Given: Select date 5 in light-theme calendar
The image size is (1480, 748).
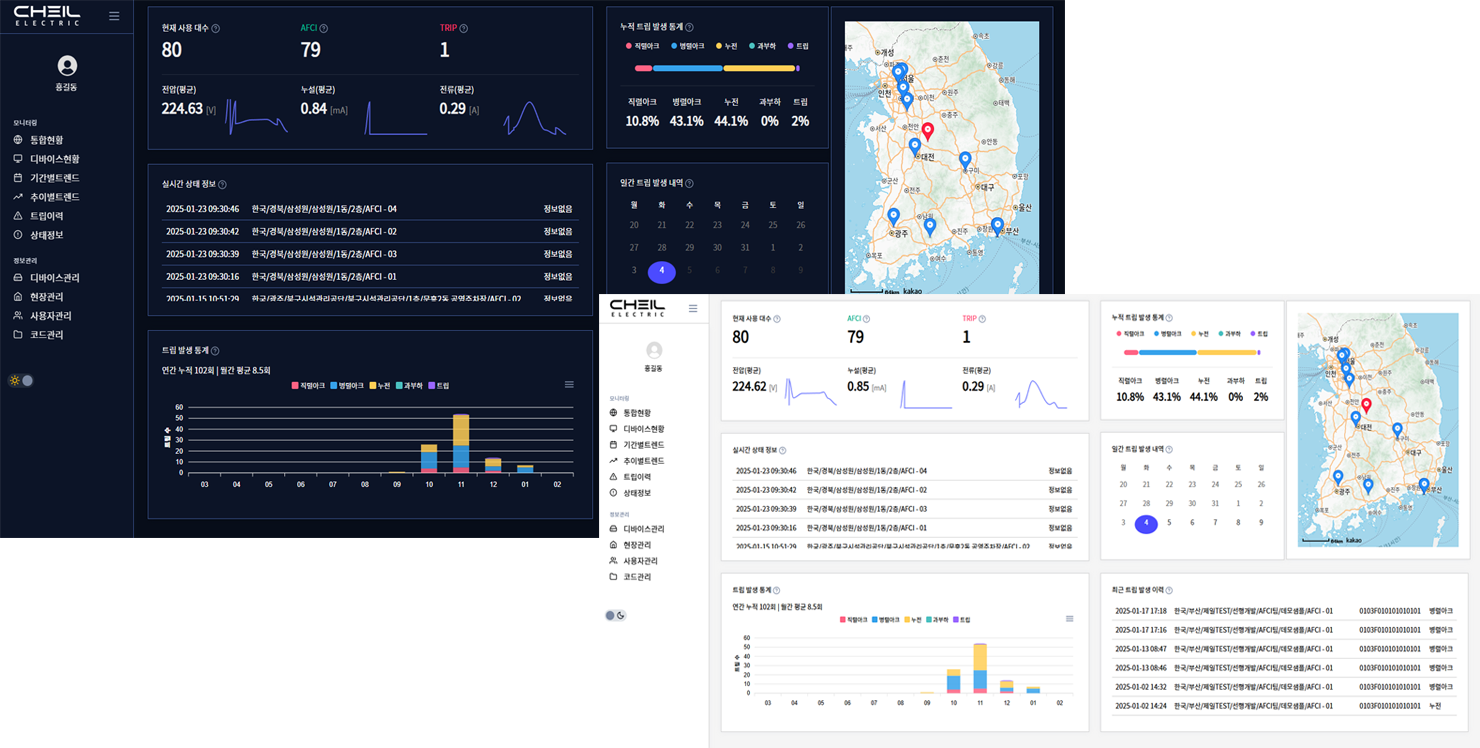Looking at the screenshot, I should (1169, 523).
